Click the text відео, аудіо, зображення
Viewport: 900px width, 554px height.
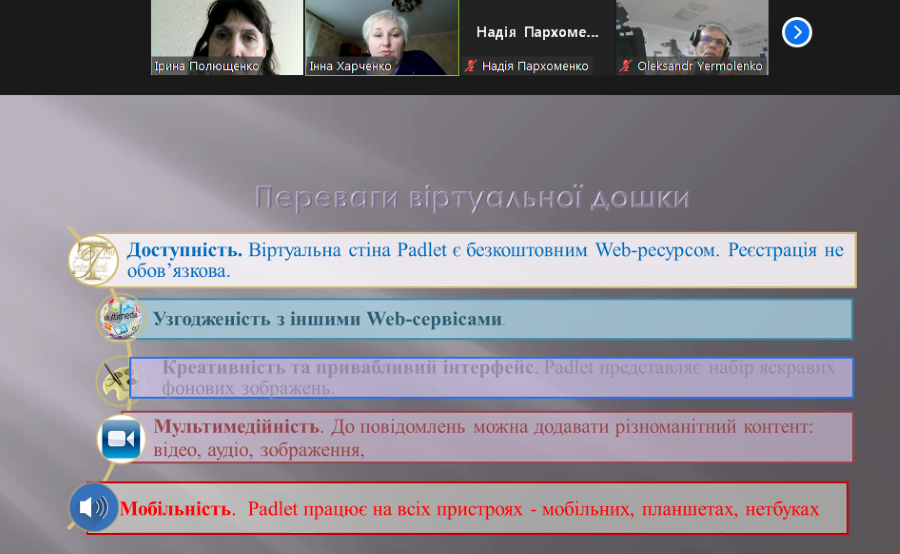[x=259, y=450]
